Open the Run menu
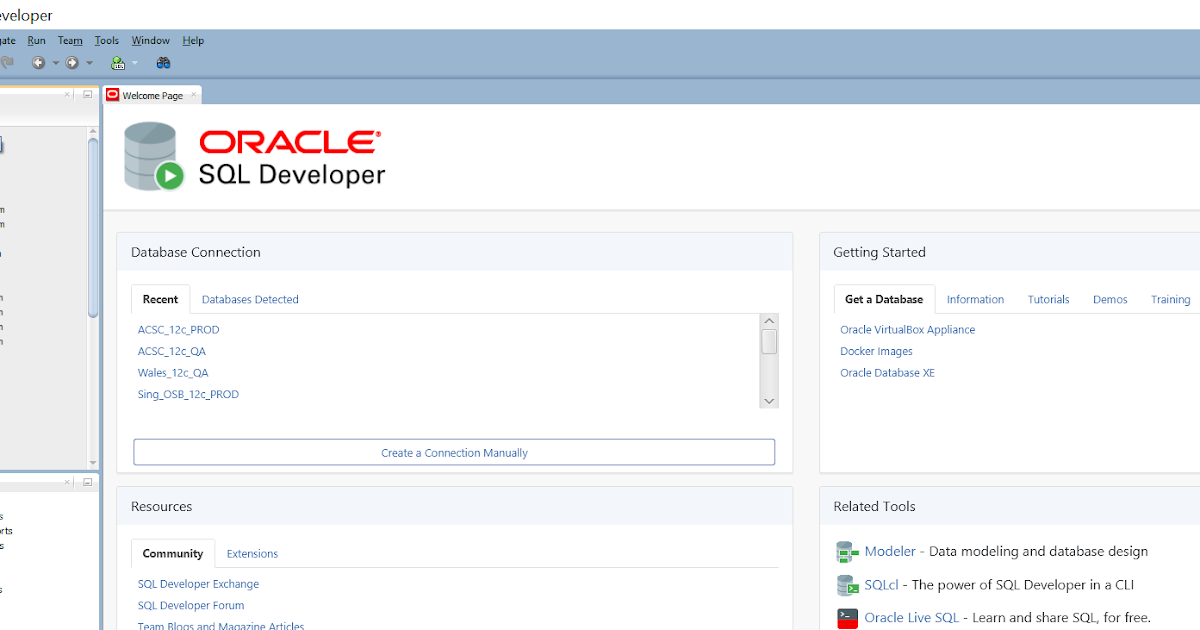 [36, 41]
